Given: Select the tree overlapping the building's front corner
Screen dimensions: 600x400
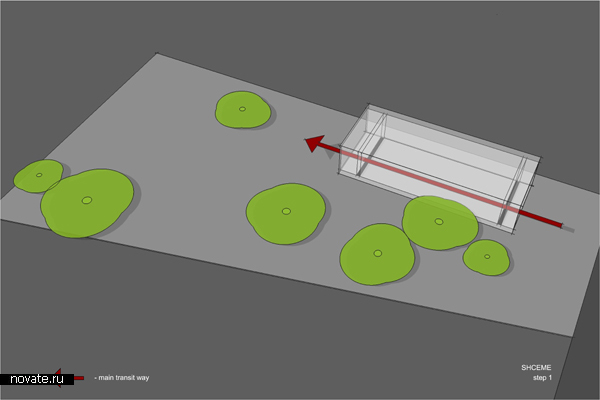Looking at the screenshot, I should [439, 222].
